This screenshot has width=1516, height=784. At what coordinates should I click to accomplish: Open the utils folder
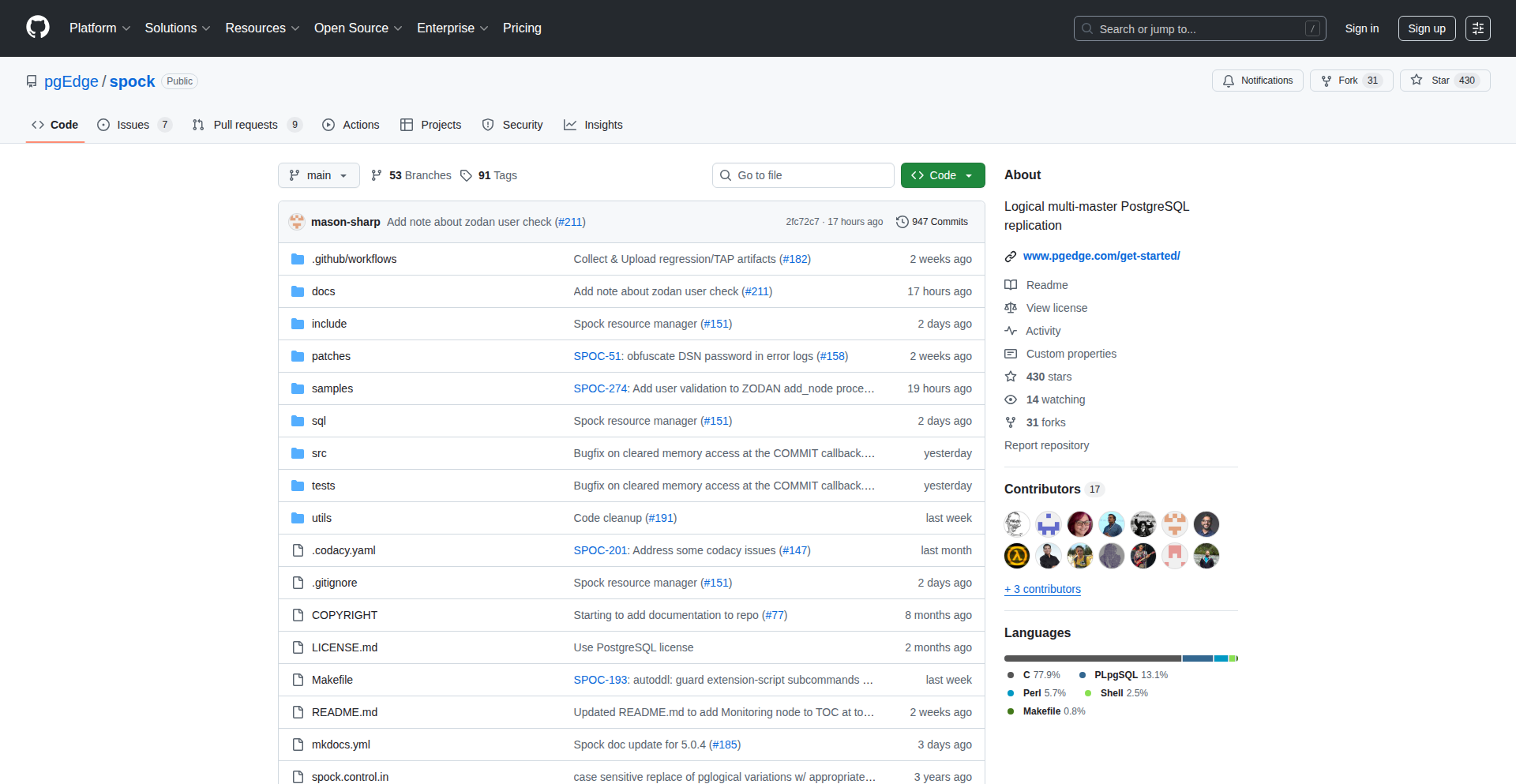[321, 518]
